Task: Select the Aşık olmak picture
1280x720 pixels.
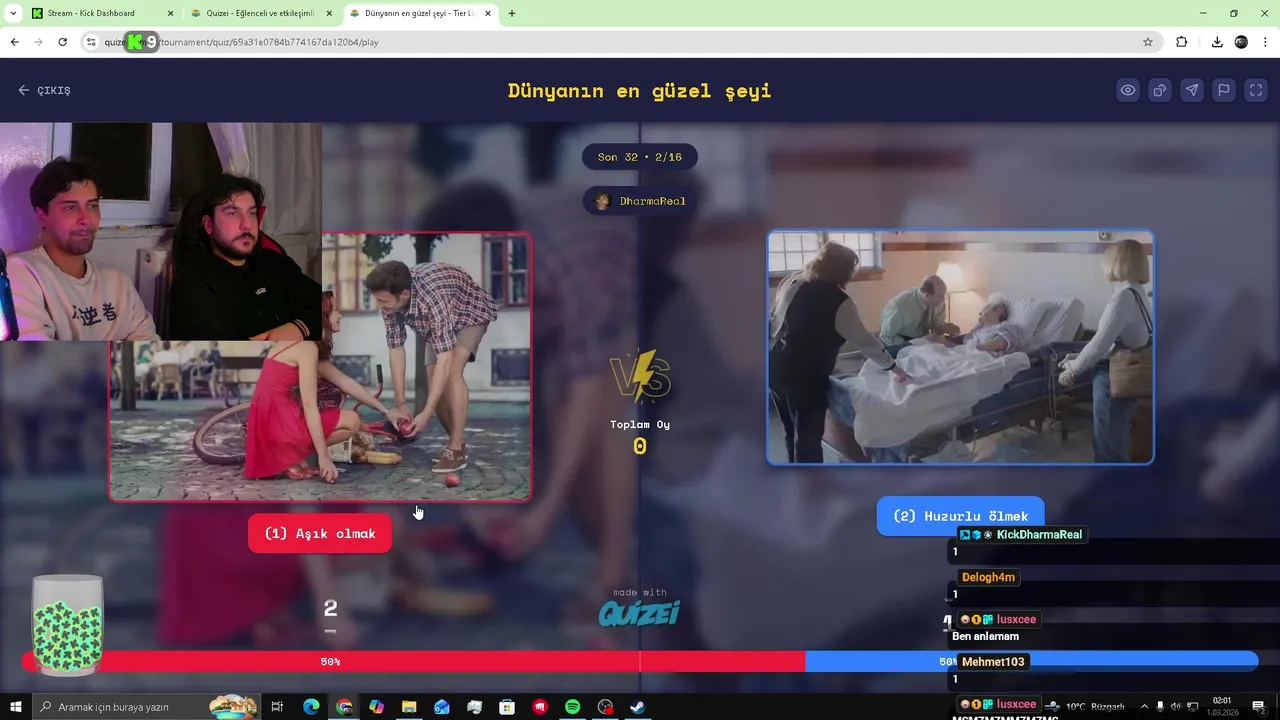Action: [x=320, y=367]
